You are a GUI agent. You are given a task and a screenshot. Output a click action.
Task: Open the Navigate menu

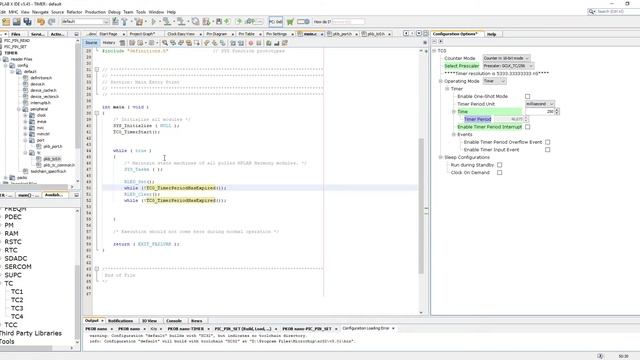40,12
